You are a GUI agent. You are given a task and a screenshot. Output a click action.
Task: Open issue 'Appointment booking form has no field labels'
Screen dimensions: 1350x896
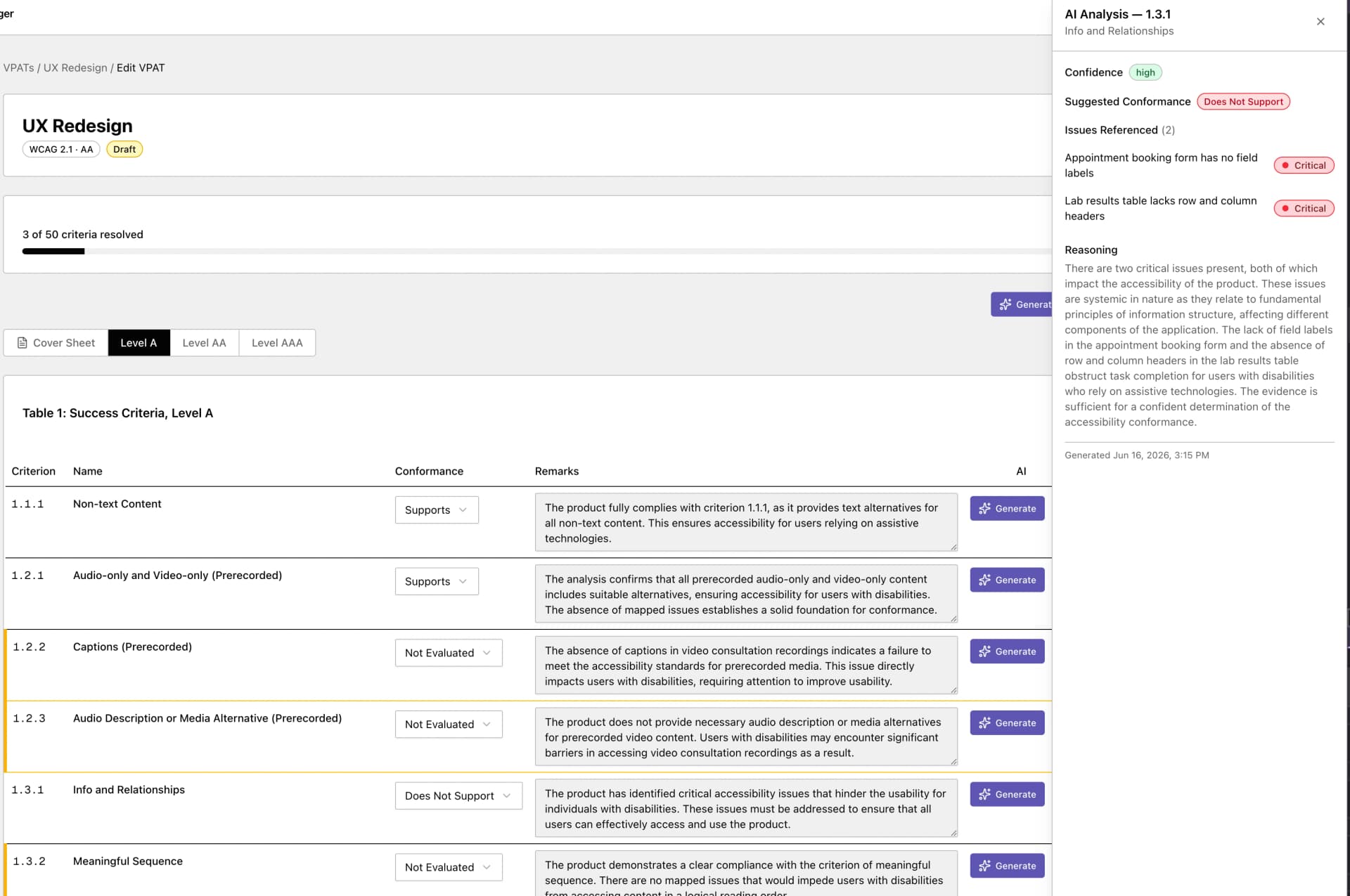click(1161, 166)
